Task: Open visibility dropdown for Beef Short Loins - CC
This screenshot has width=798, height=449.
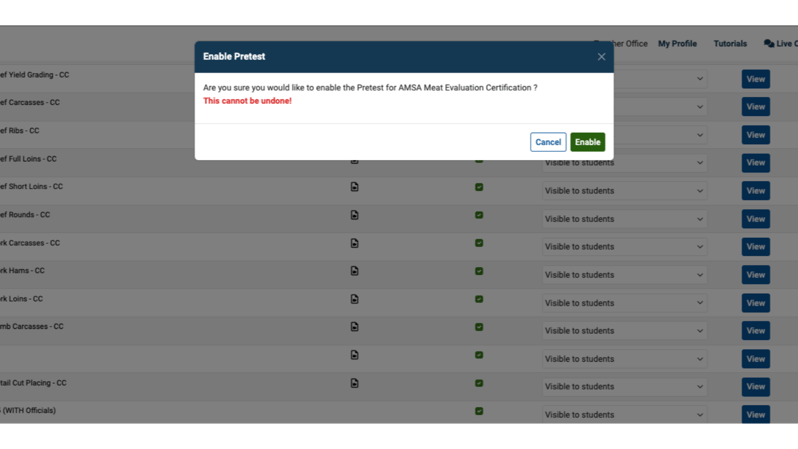Action: click(624, 191)
